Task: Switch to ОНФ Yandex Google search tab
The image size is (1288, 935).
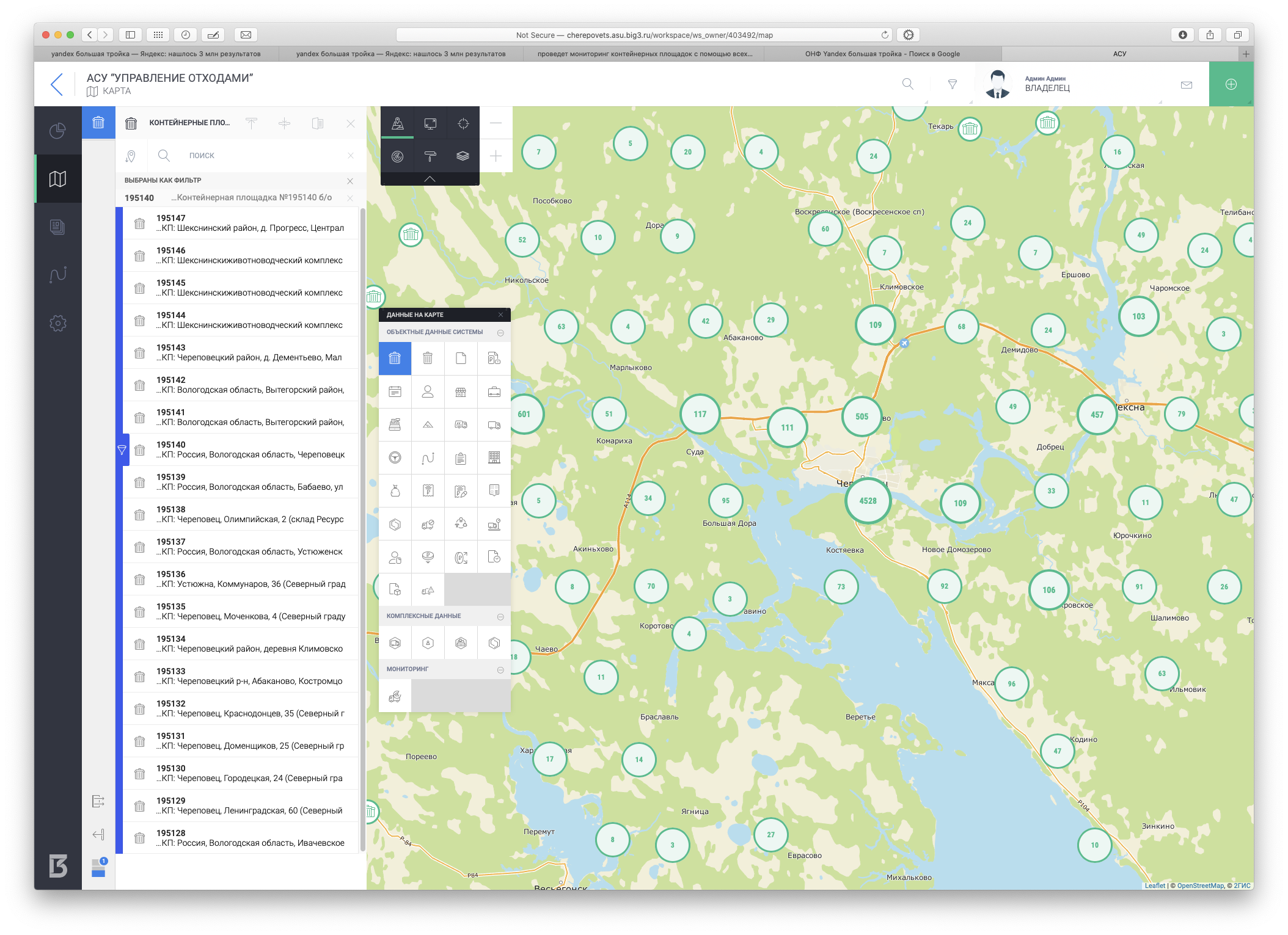Action: 882,54
